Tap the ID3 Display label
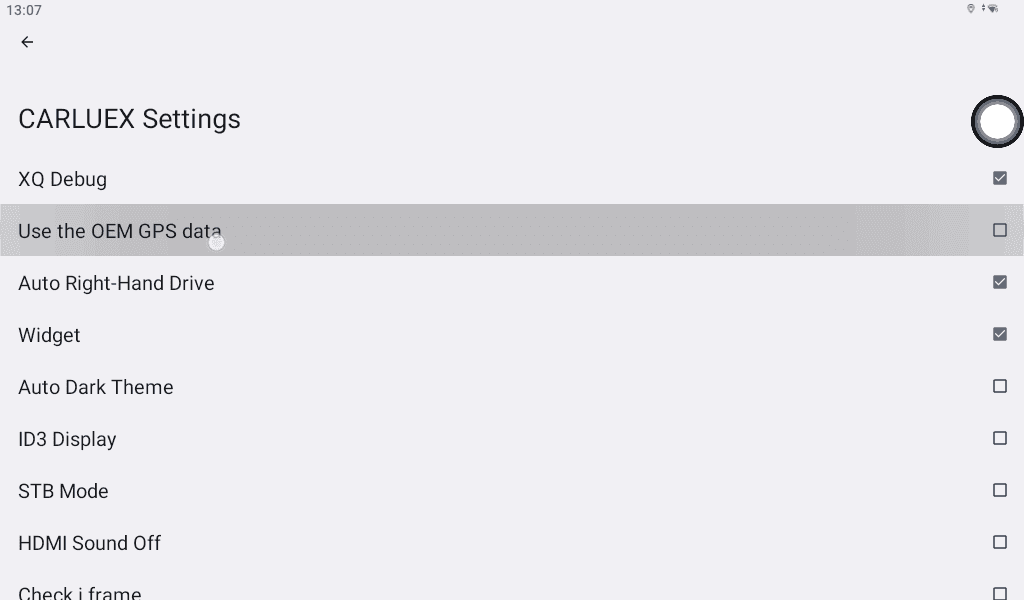 tap(67, 440)
